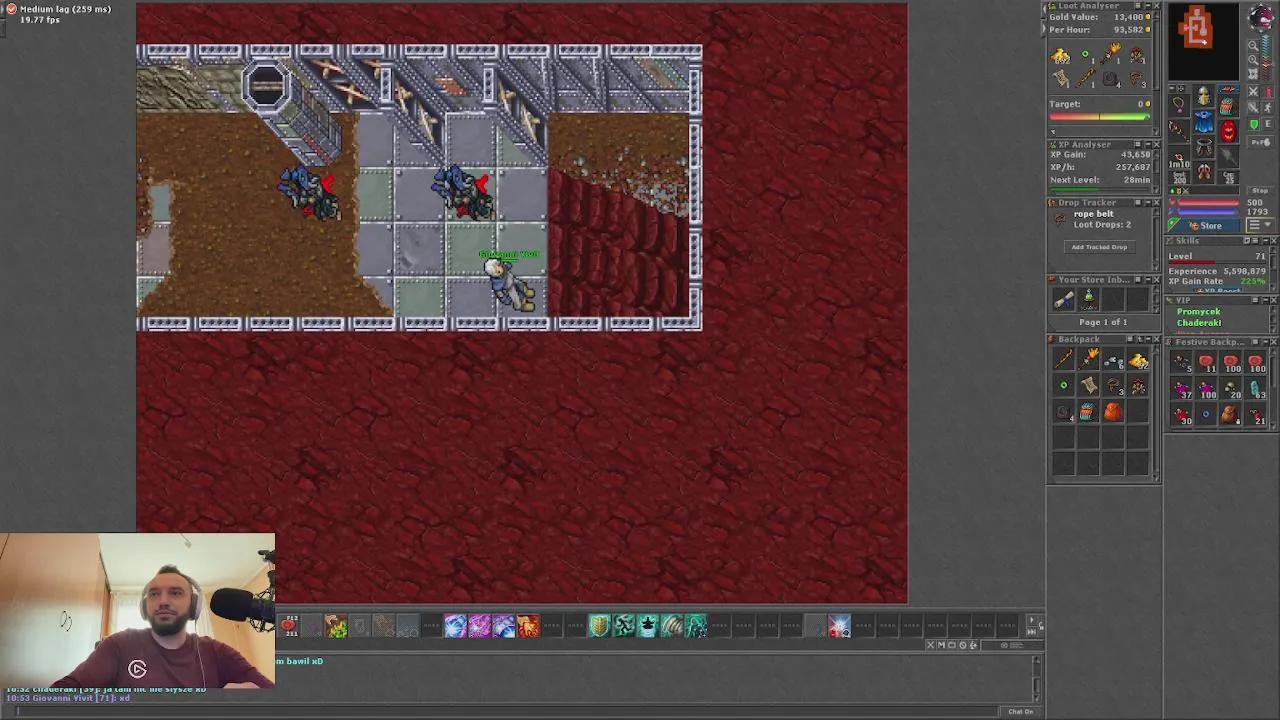
Task: Enable Expert mode via the E icon
Action: [1267, 124]
